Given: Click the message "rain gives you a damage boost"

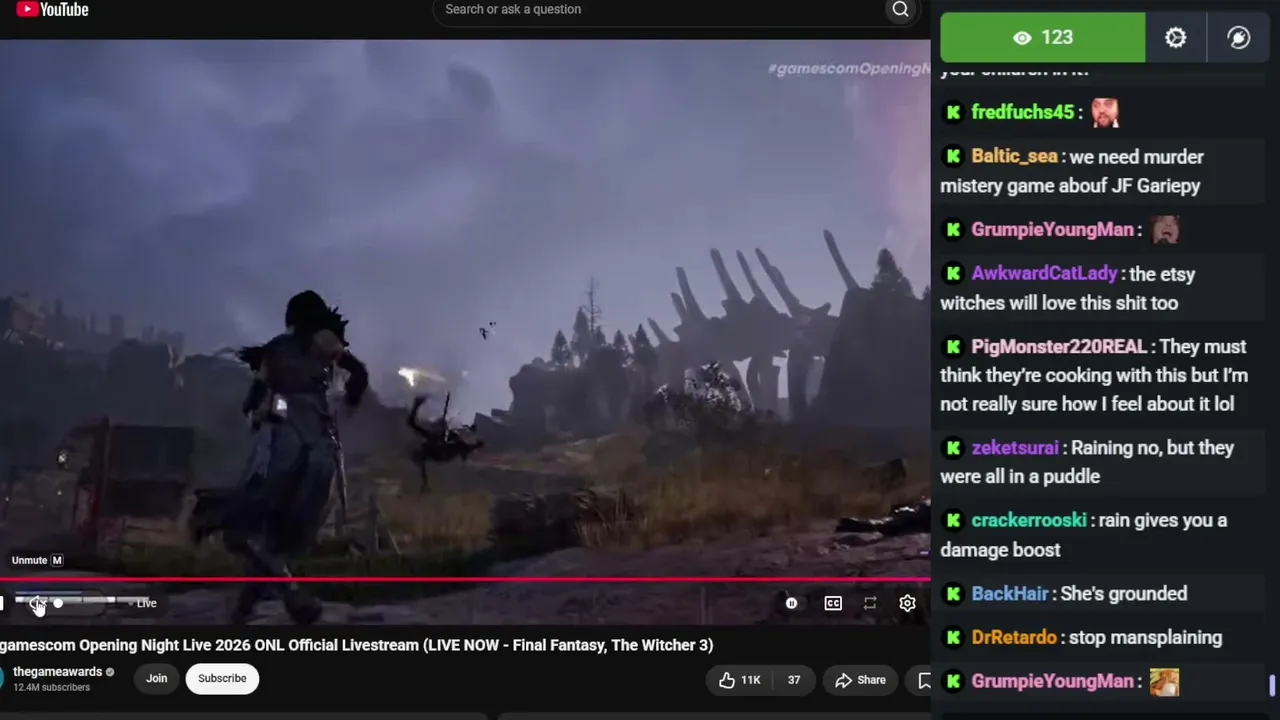Looking at the screenshot, I should click(1084, 535).
